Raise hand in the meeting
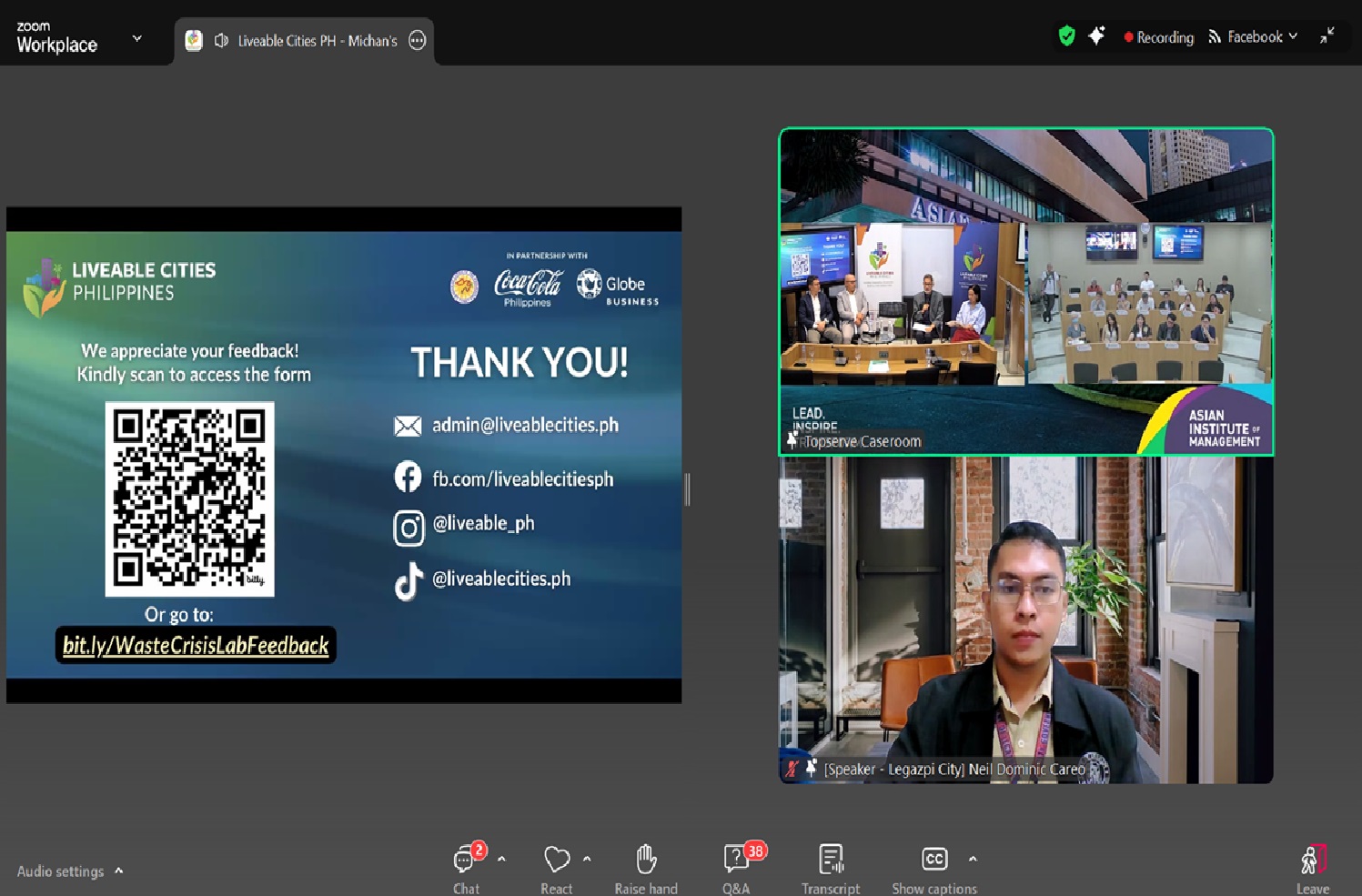This screenshot has height=896, width=1362. tap(646, 869)
